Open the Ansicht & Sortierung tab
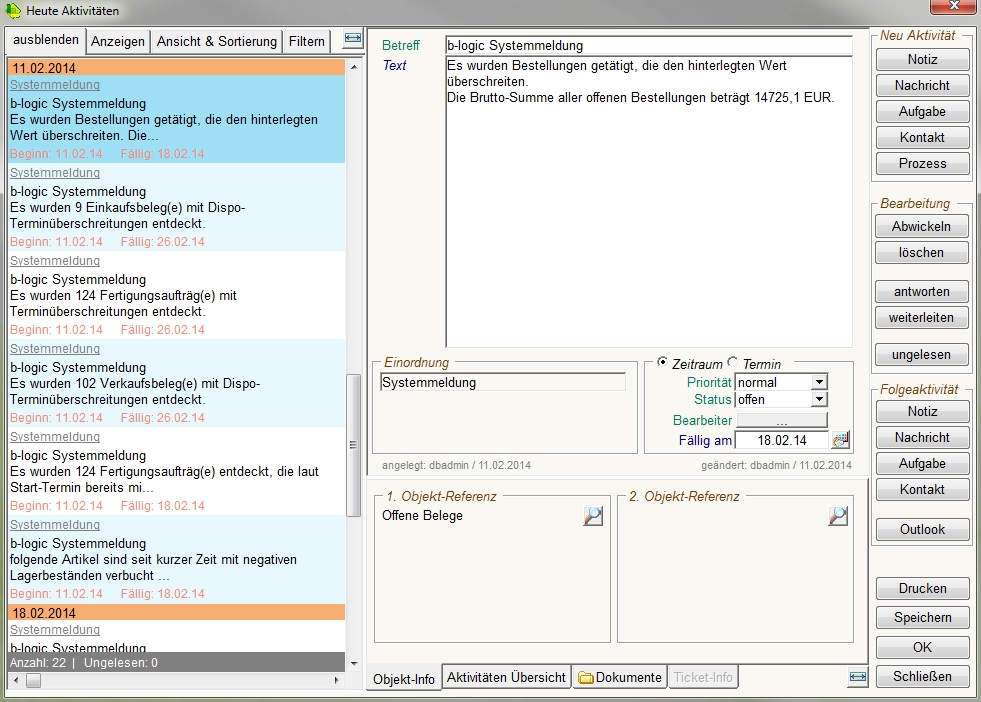 pos(217,41)
